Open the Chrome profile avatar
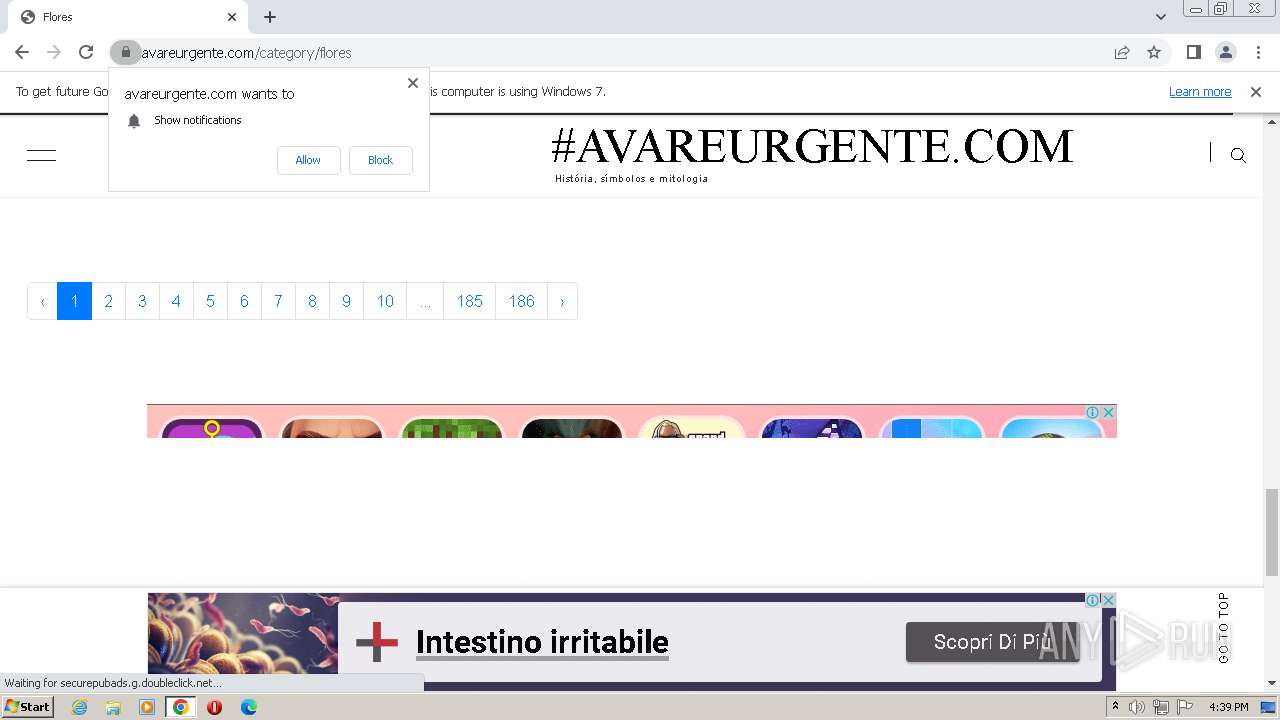The height and width of the screenshot is (720, 1280). point(1226,52)
